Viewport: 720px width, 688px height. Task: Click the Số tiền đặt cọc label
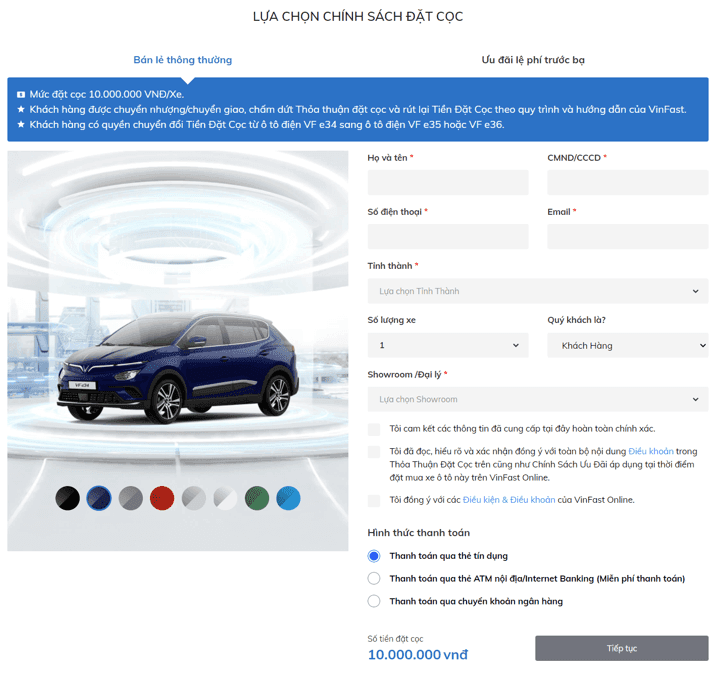coord(395,639)
